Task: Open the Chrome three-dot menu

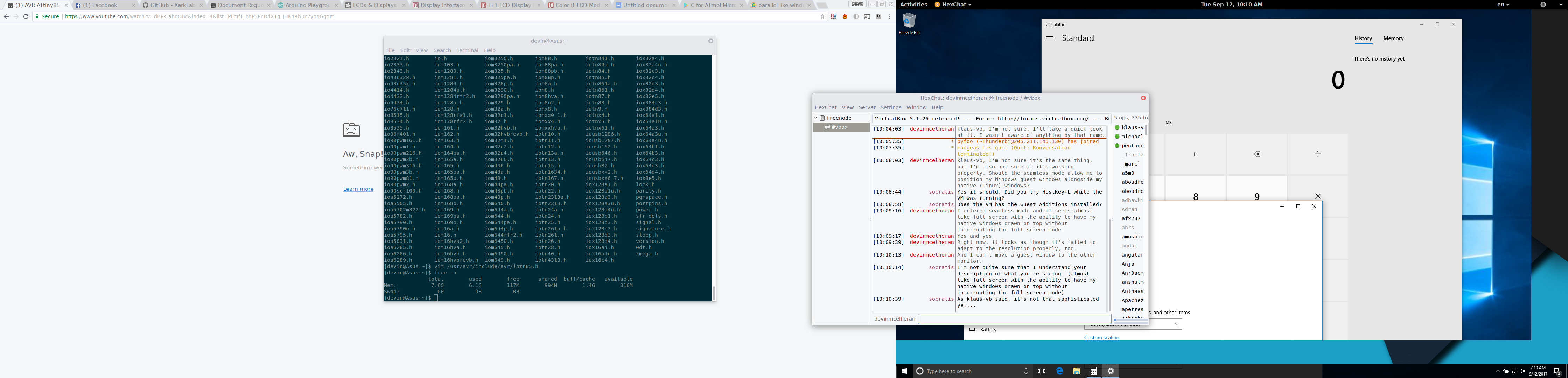Action: tap(890, 16)
